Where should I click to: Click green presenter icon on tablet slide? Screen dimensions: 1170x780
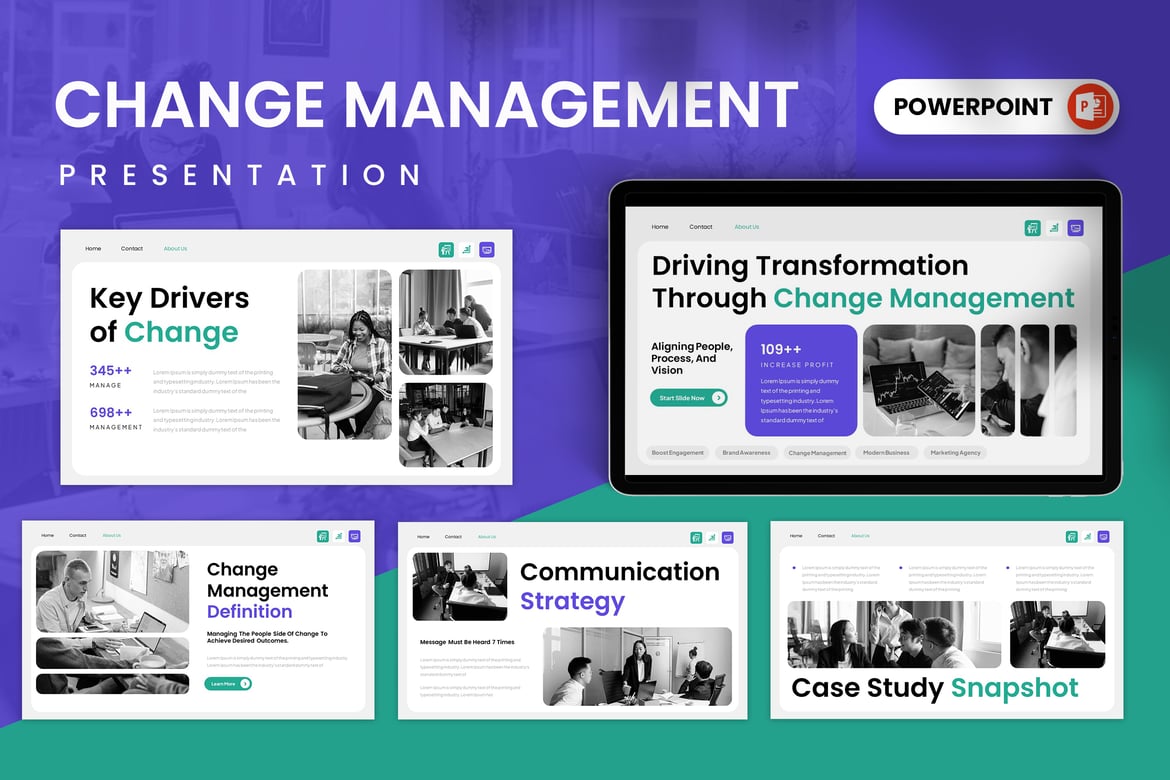point(1033,228)
